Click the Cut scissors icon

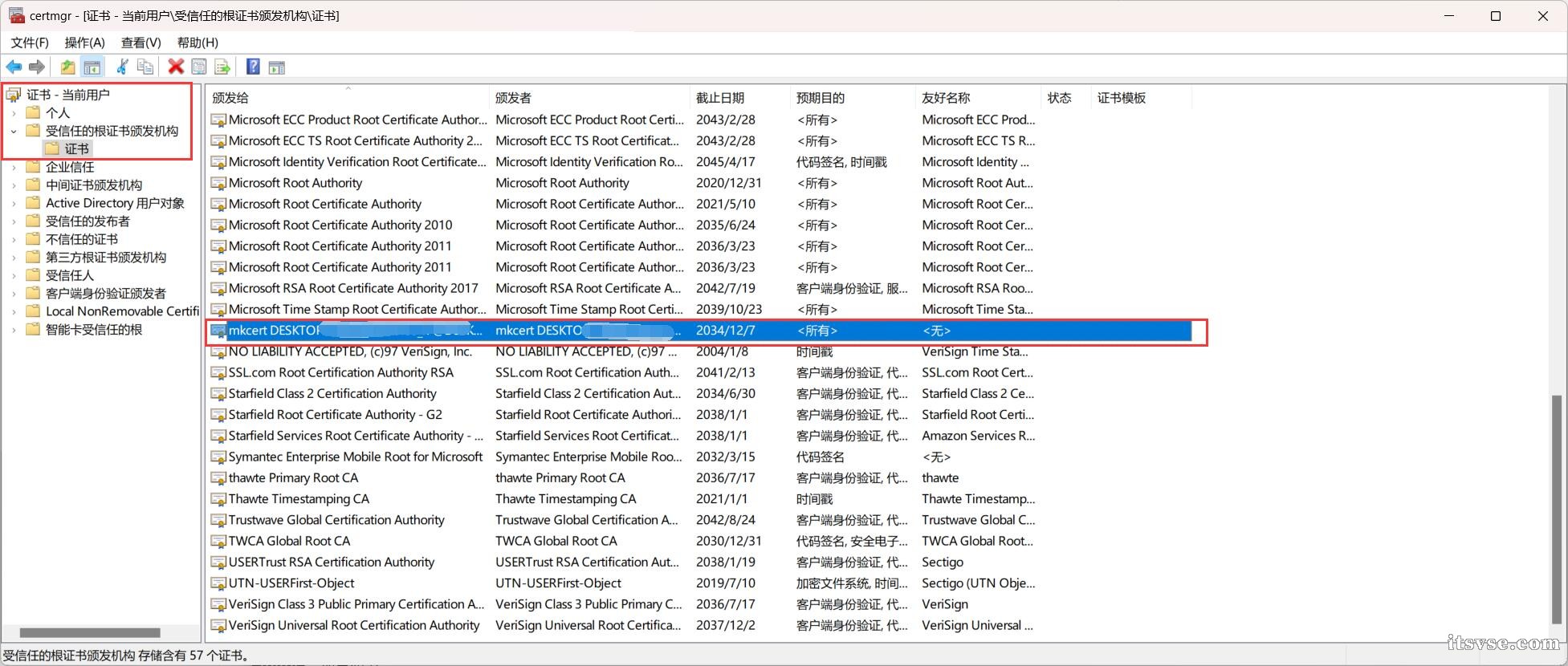pyautogui.click(x=123, y=67)
